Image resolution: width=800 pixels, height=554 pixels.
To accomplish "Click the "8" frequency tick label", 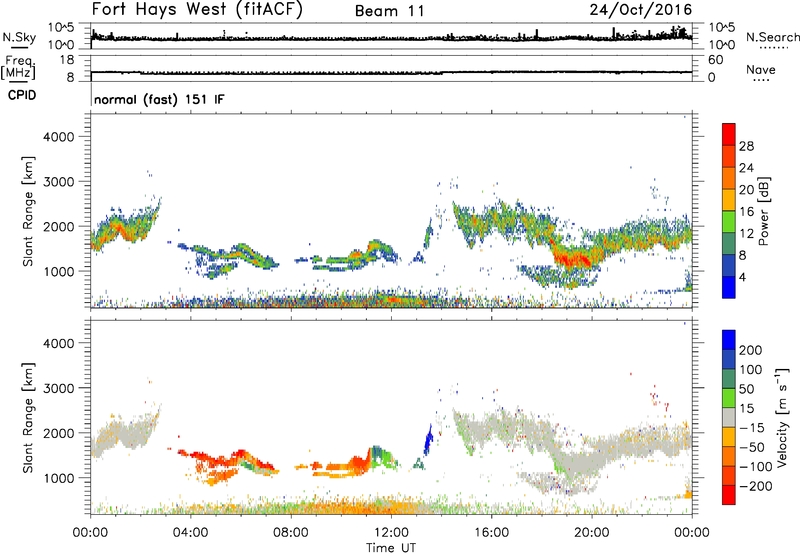I will [70, 78].
